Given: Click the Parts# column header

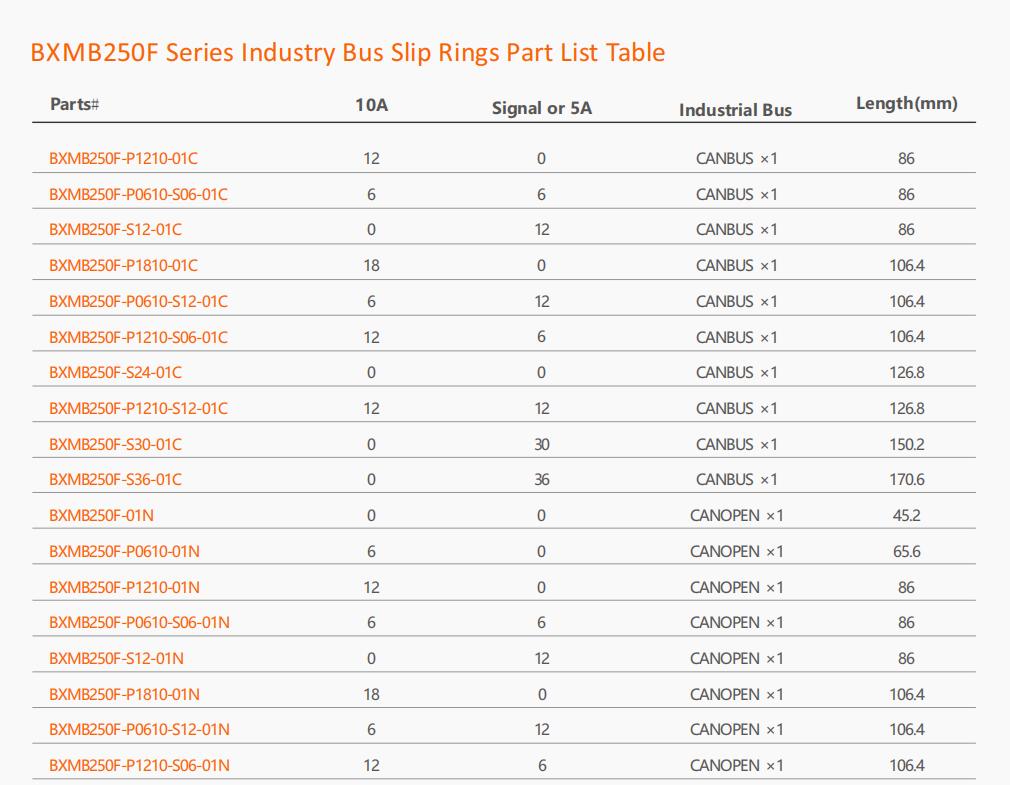Looking at the screenshot, I should click(x=75, y=104).
